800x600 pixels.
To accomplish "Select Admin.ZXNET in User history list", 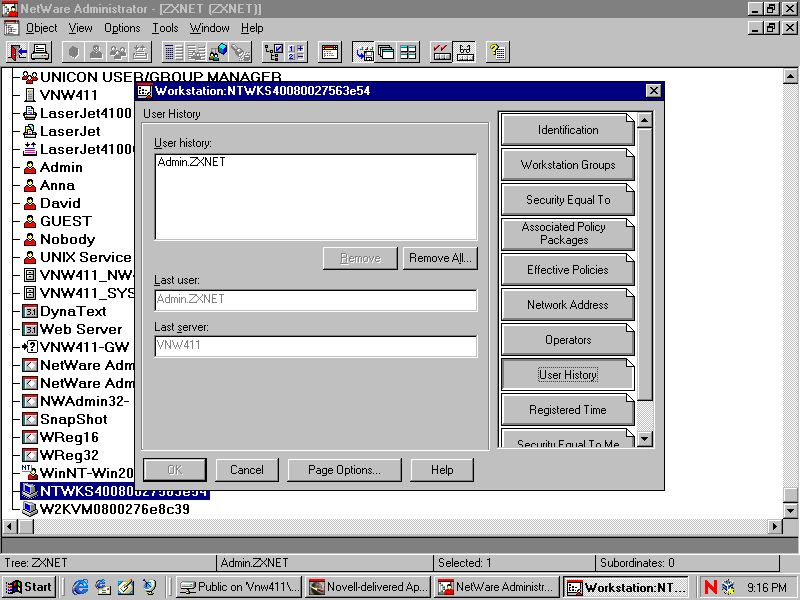I will coord(191,162).
